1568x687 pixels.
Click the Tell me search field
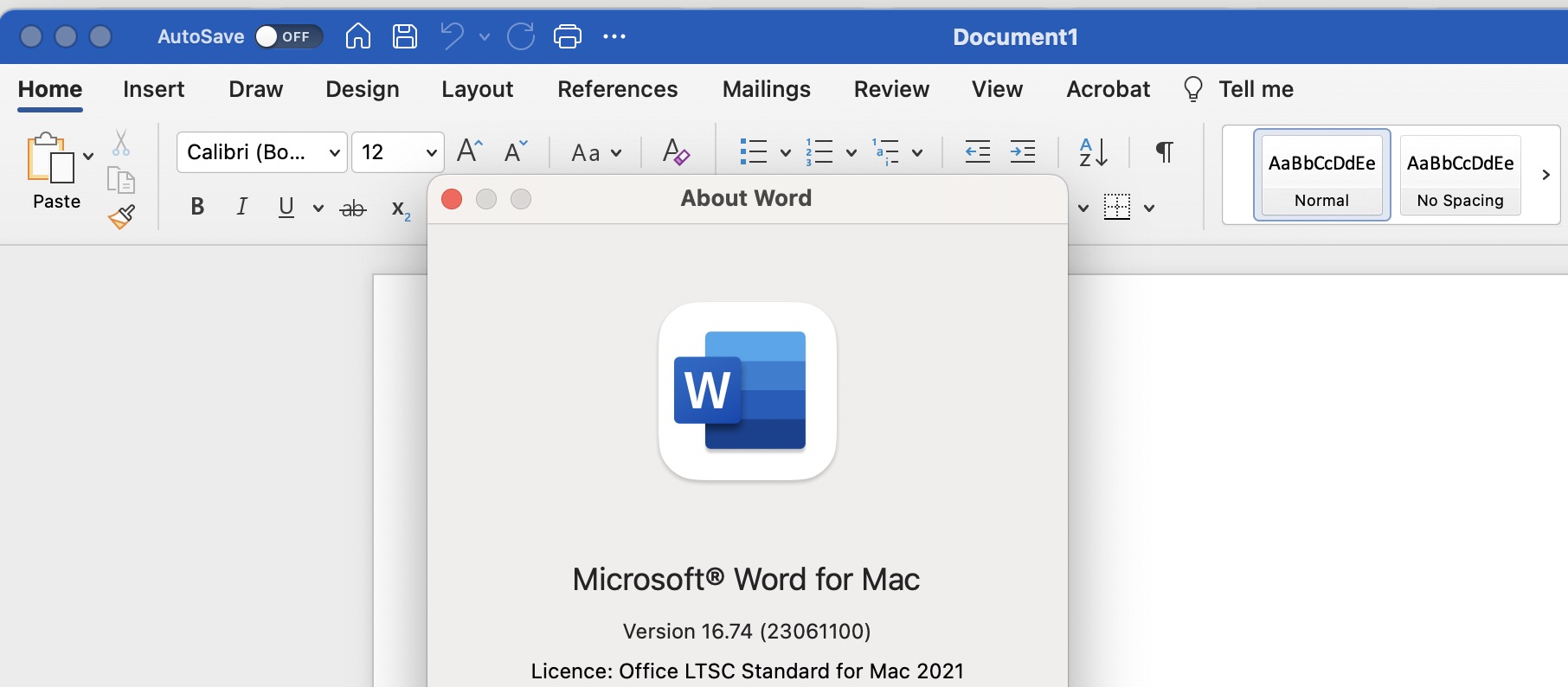click(x=1255, y=89)
